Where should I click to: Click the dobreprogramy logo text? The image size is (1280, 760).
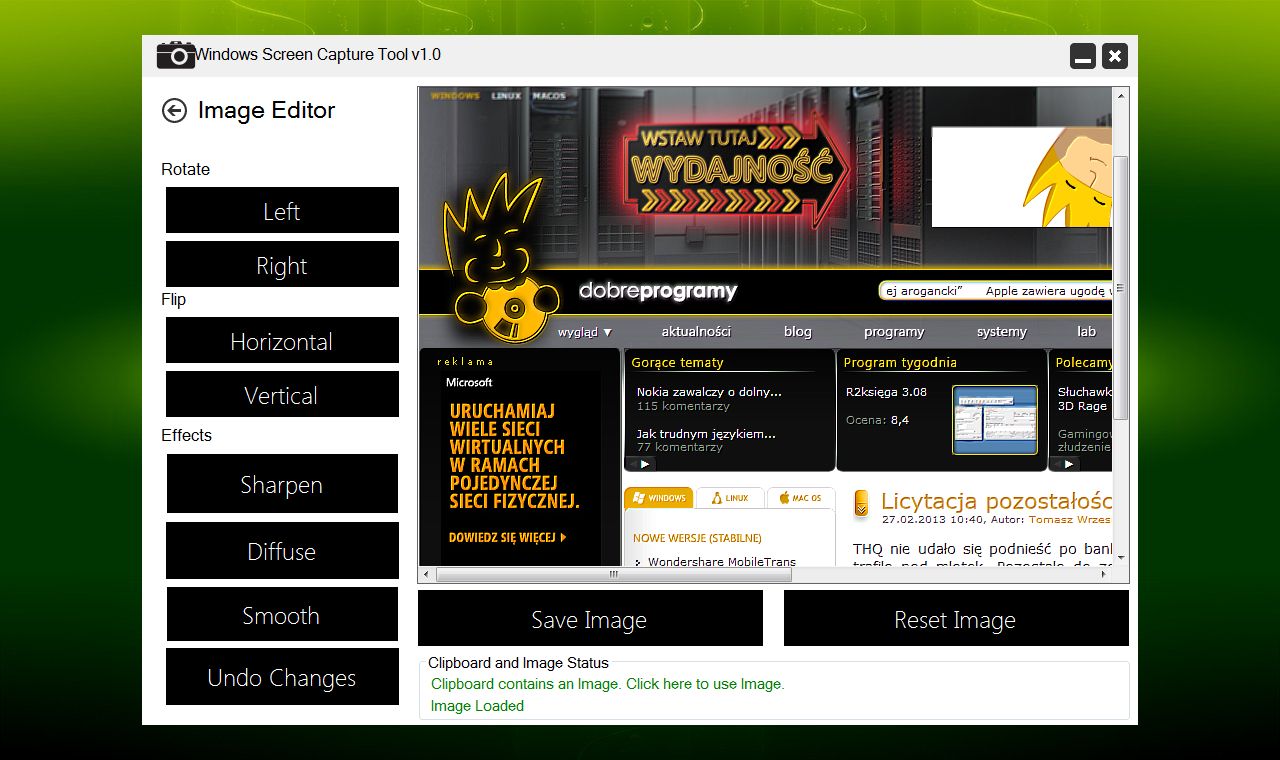[658, 292]
